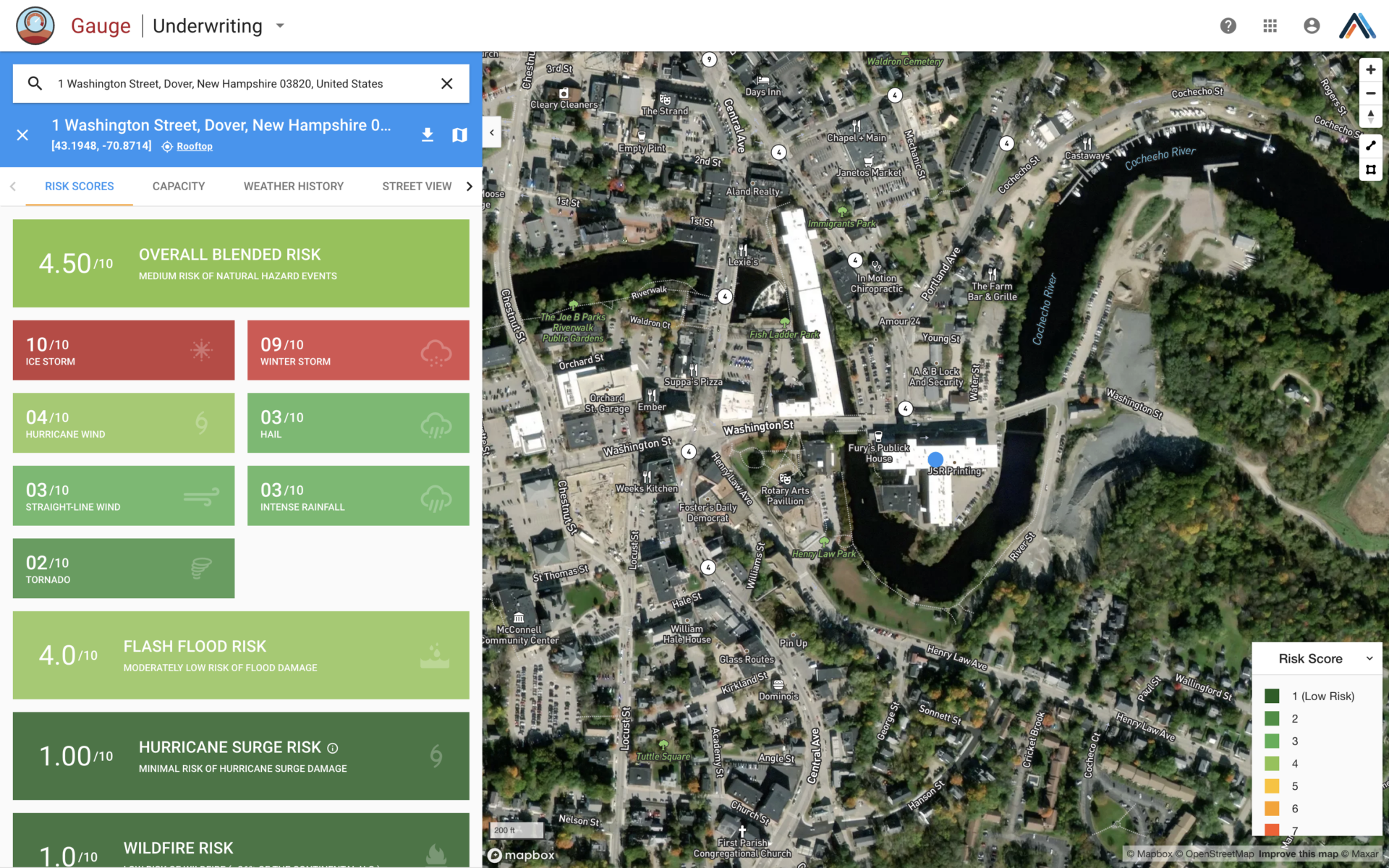The height and width of the screenshot is (868, 1389).
Task: Select the Intense Rainfall risk card
Action: click(x=358, y=495)
